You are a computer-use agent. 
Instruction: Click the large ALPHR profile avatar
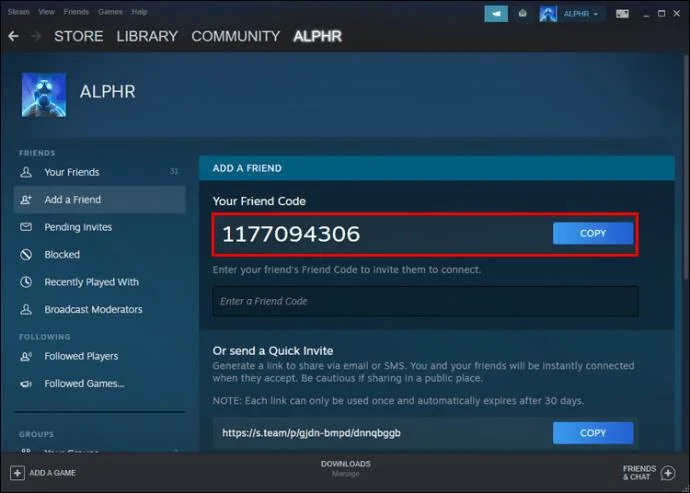tap(44, 95)
